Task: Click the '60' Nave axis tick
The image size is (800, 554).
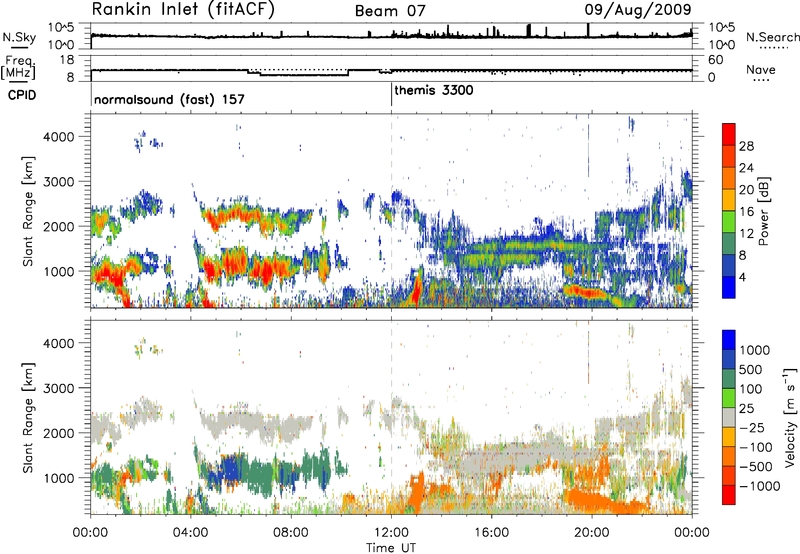Action: tap(716, 60)
